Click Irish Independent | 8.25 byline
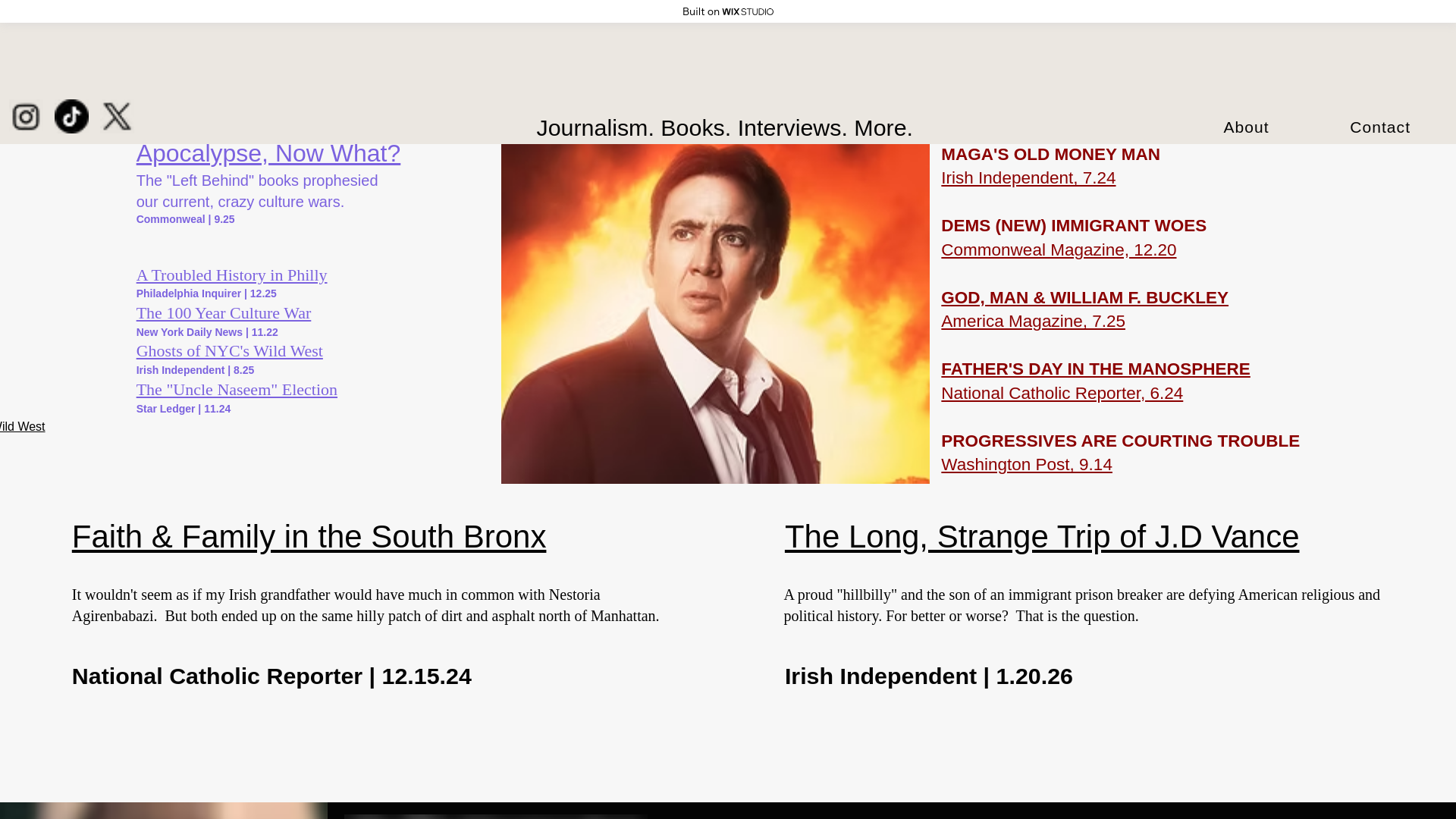Screen dimensions: 1456x819 point(195,371)
